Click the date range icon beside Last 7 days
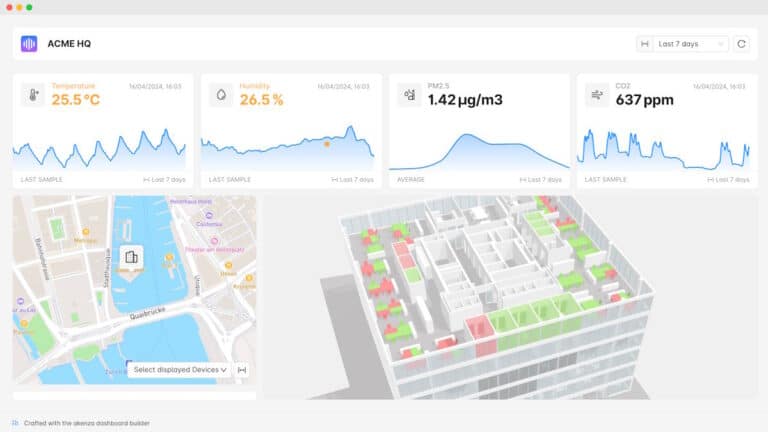This screenshot has height=432, width=768. pos(645,44)
